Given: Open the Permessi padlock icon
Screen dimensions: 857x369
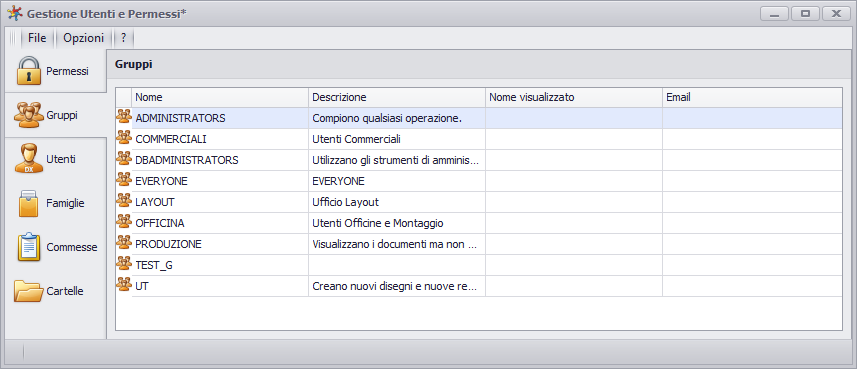Looking at the screenshot, I should (x=29, y=71).
